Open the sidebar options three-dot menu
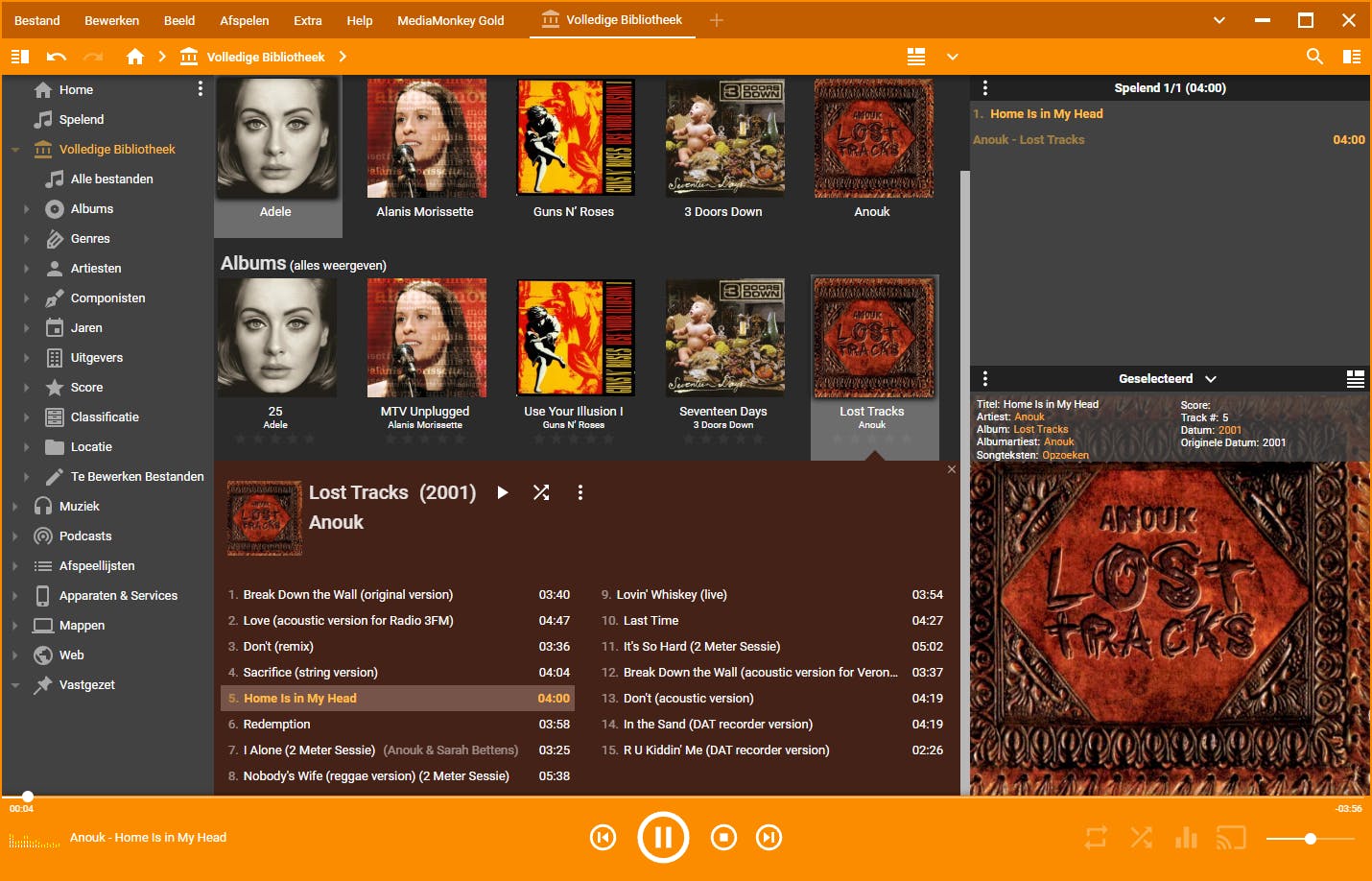The width and height of the screenshot is (1372, 881). coord(200,88)
